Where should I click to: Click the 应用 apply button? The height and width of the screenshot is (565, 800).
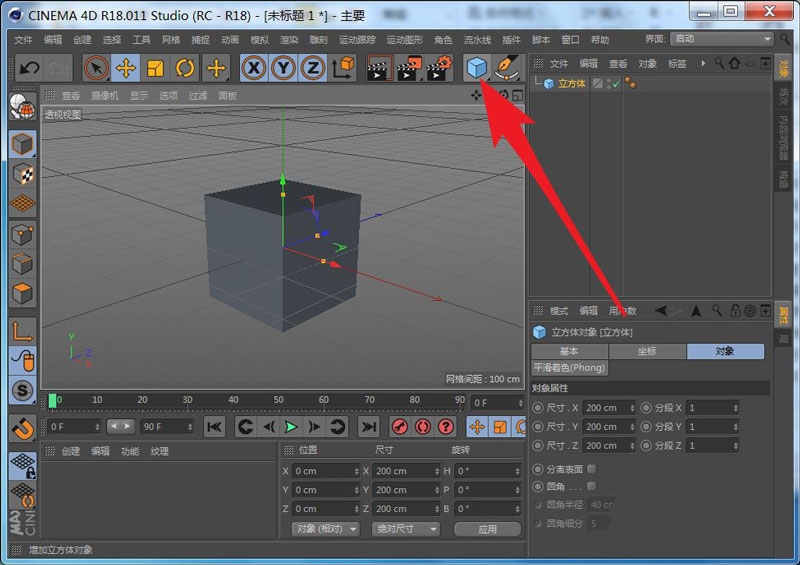(487, 529)
